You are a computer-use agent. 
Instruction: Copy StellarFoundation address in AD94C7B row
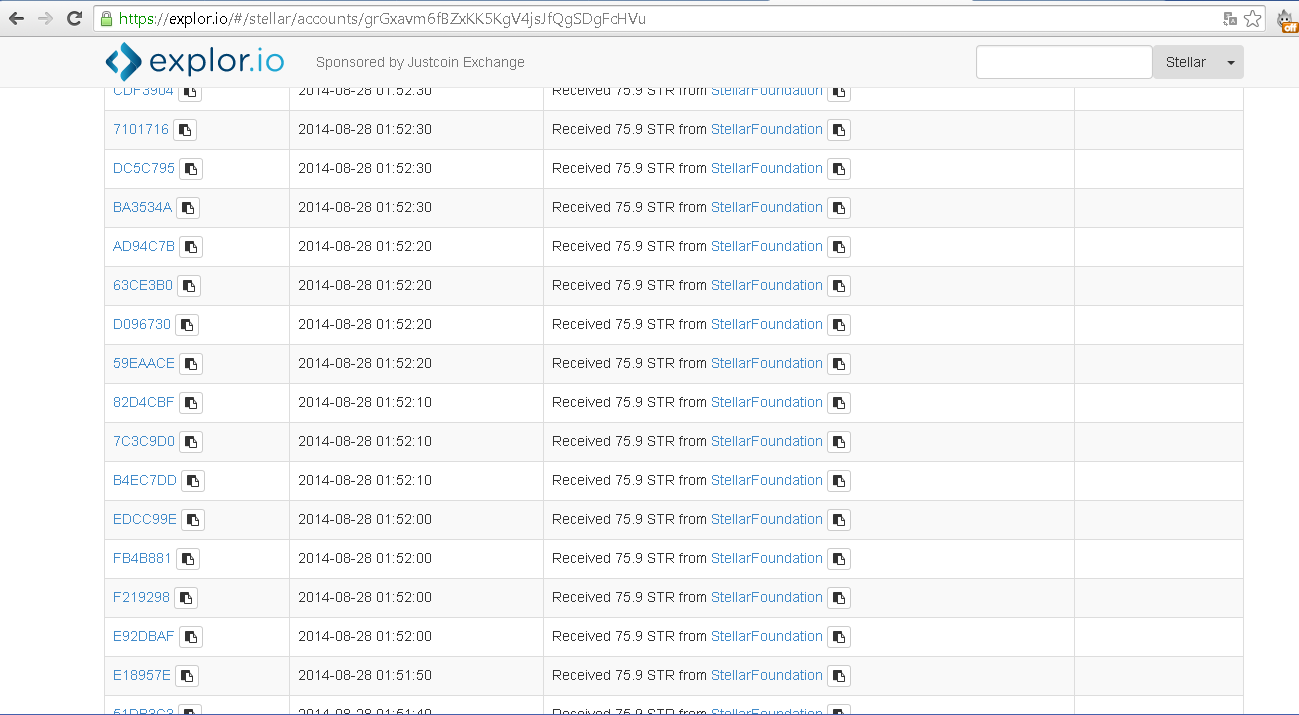click(x=839, y=247)
